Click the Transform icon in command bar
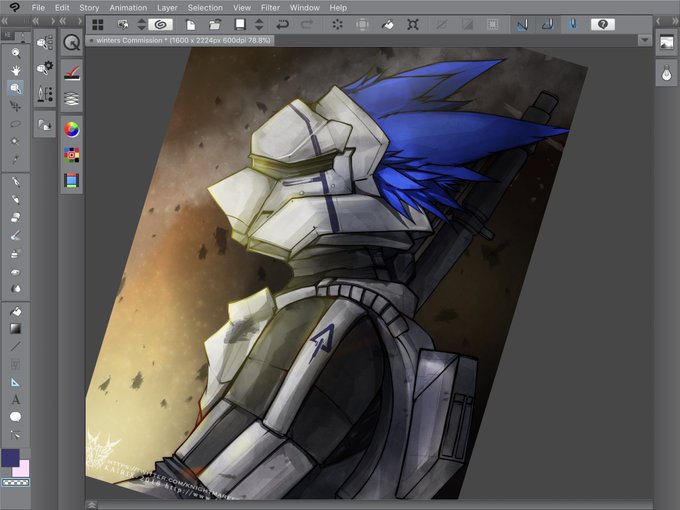The height and width of the screenshot is (510, 680). 413,25
